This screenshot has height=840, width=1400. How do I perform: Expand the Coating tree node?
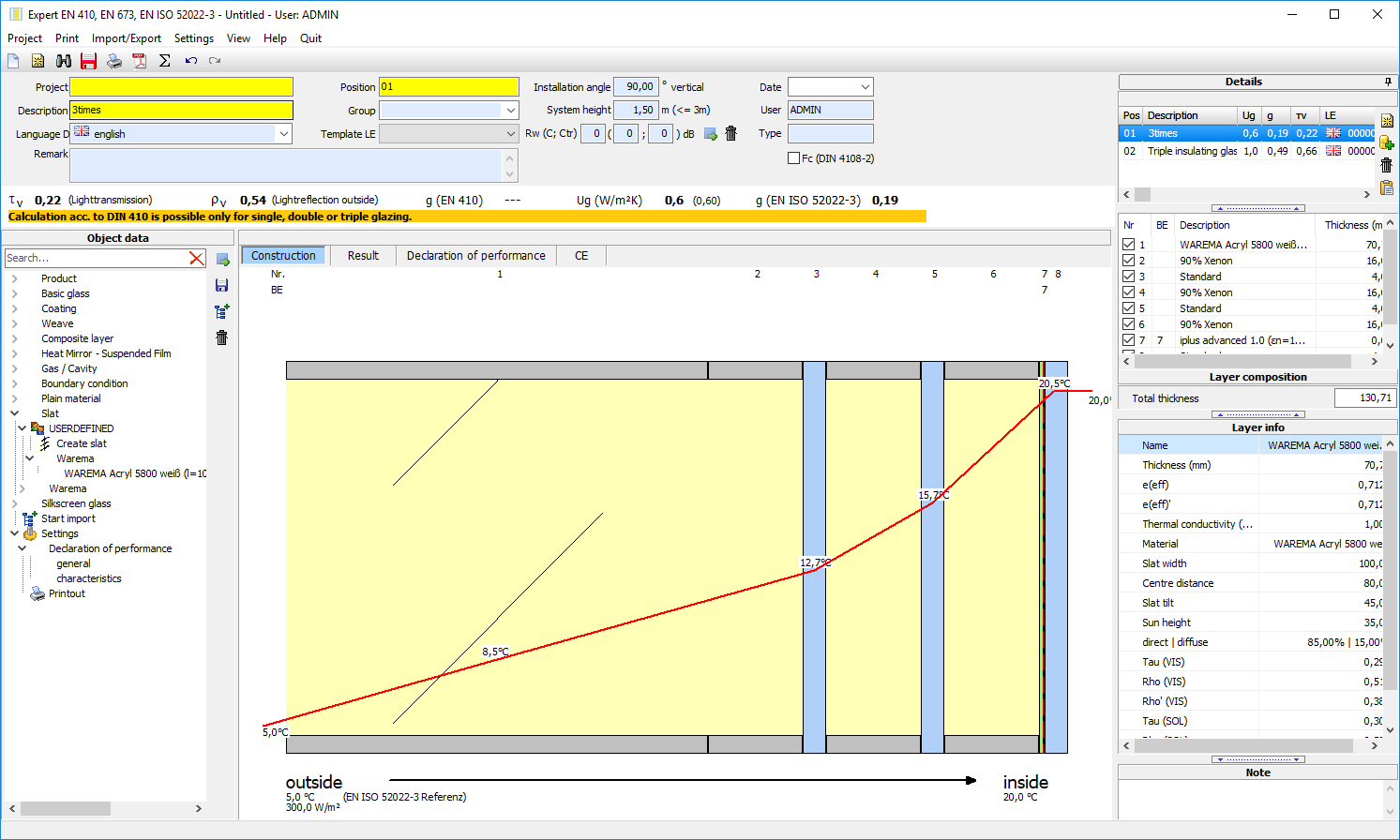[x=15, y=308]
